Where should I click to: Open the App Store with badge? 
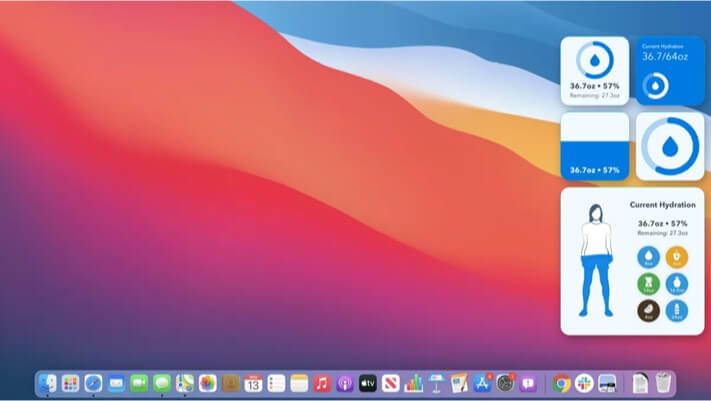482,384
